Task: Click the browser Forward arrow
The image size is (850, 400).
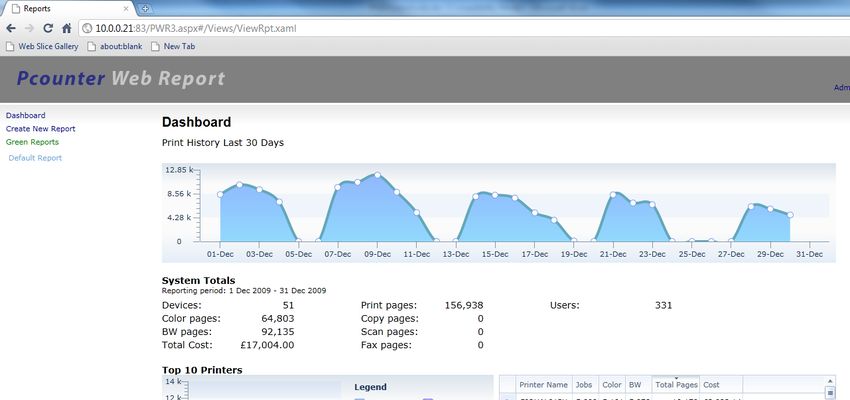Action: [x=29, y=28]
